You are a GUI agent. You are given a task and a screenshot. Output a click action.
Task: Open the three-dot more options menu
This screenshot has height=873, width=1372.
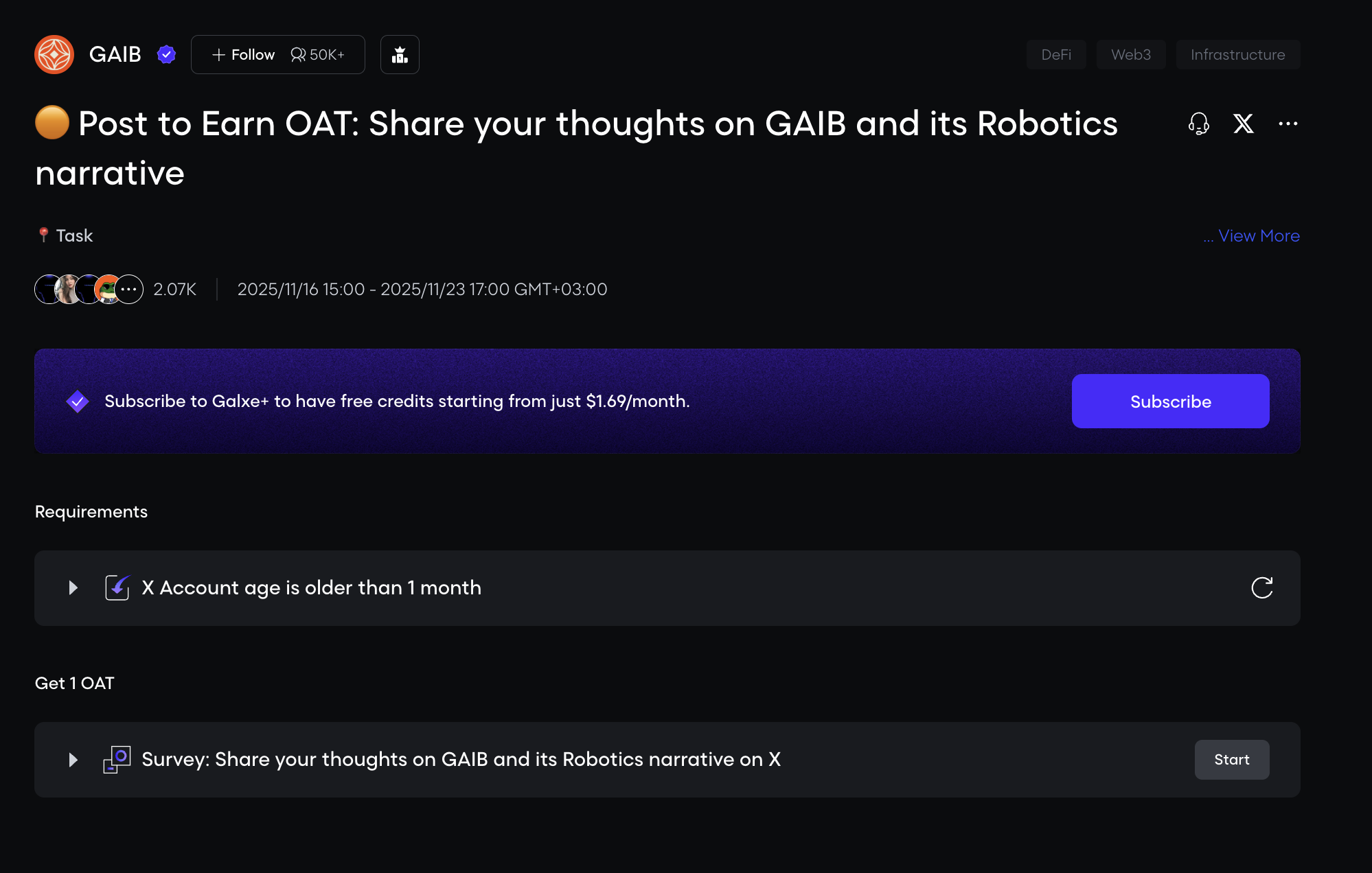(x=1288, y=124)
